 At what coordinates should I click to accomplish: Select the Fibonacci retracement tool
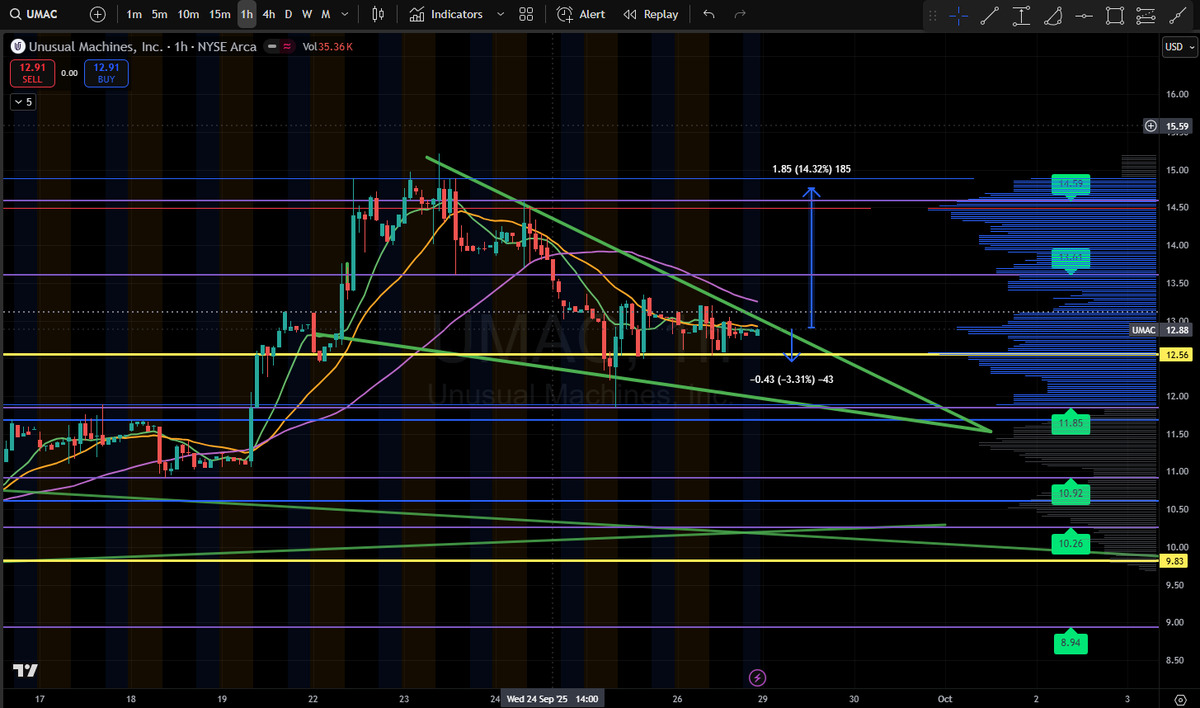point(1146,15)
